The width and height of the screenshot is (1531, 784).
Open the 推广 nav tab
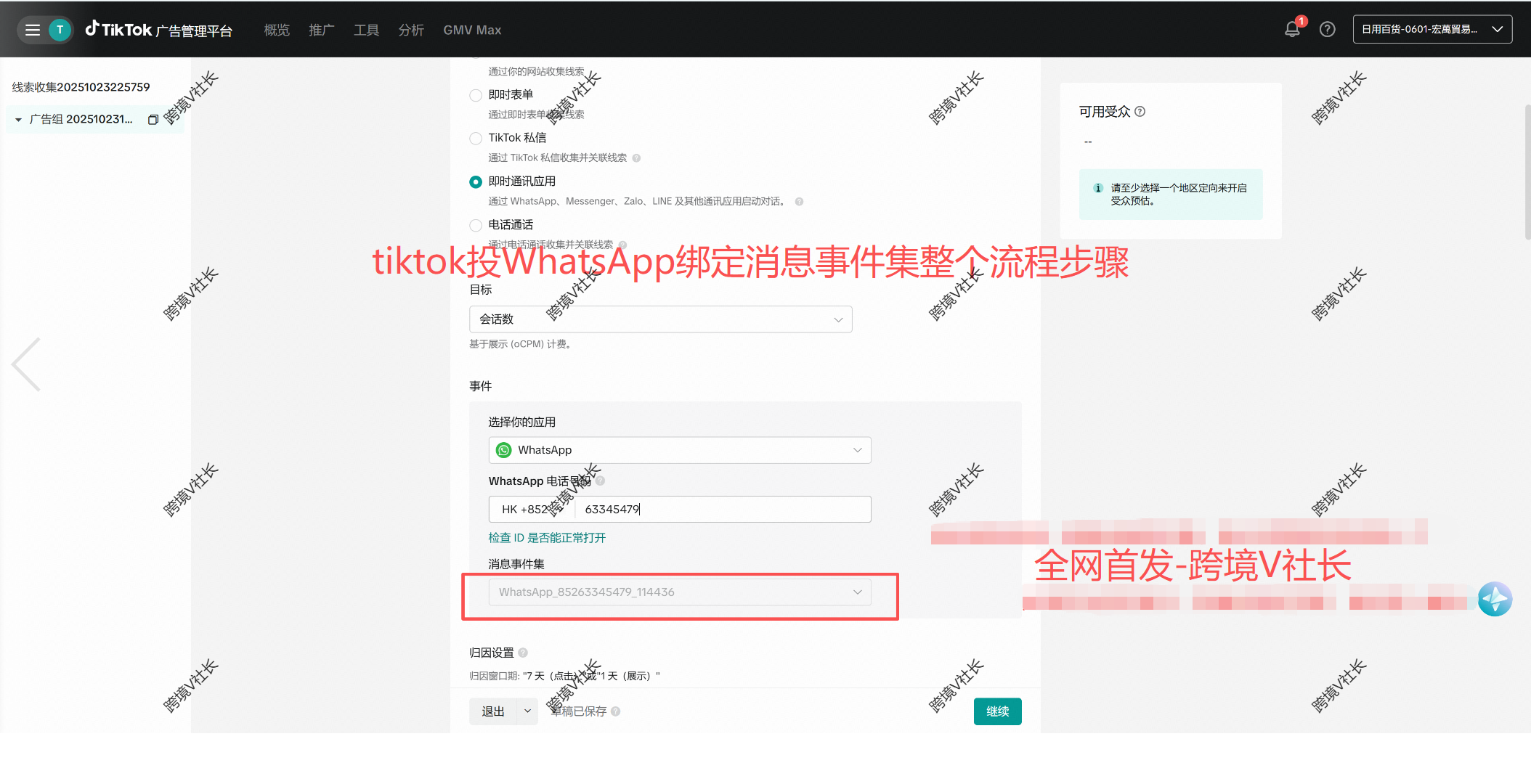[x=322, y=30]
